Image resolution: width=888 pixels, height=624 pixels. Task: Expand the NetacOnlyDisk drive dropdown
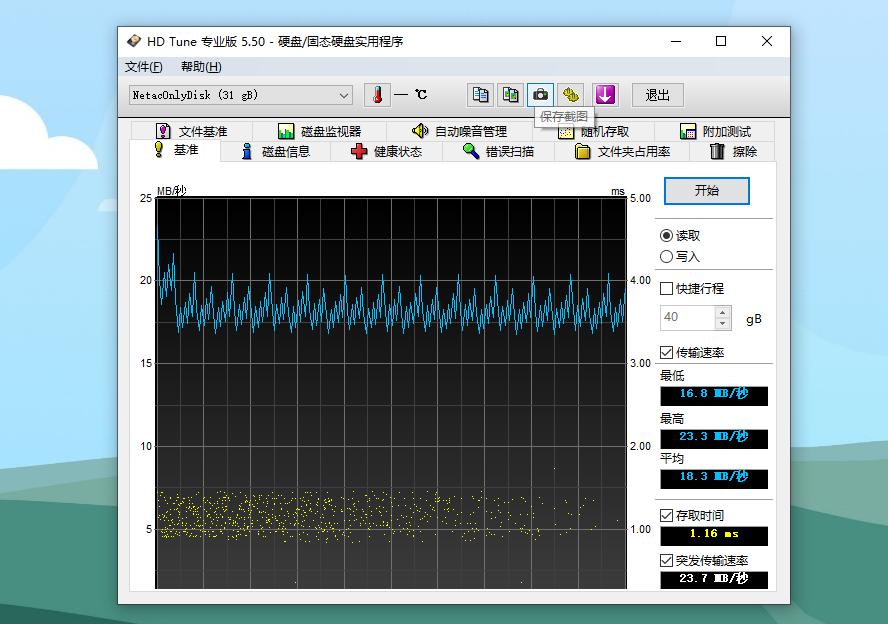[344, 96]
